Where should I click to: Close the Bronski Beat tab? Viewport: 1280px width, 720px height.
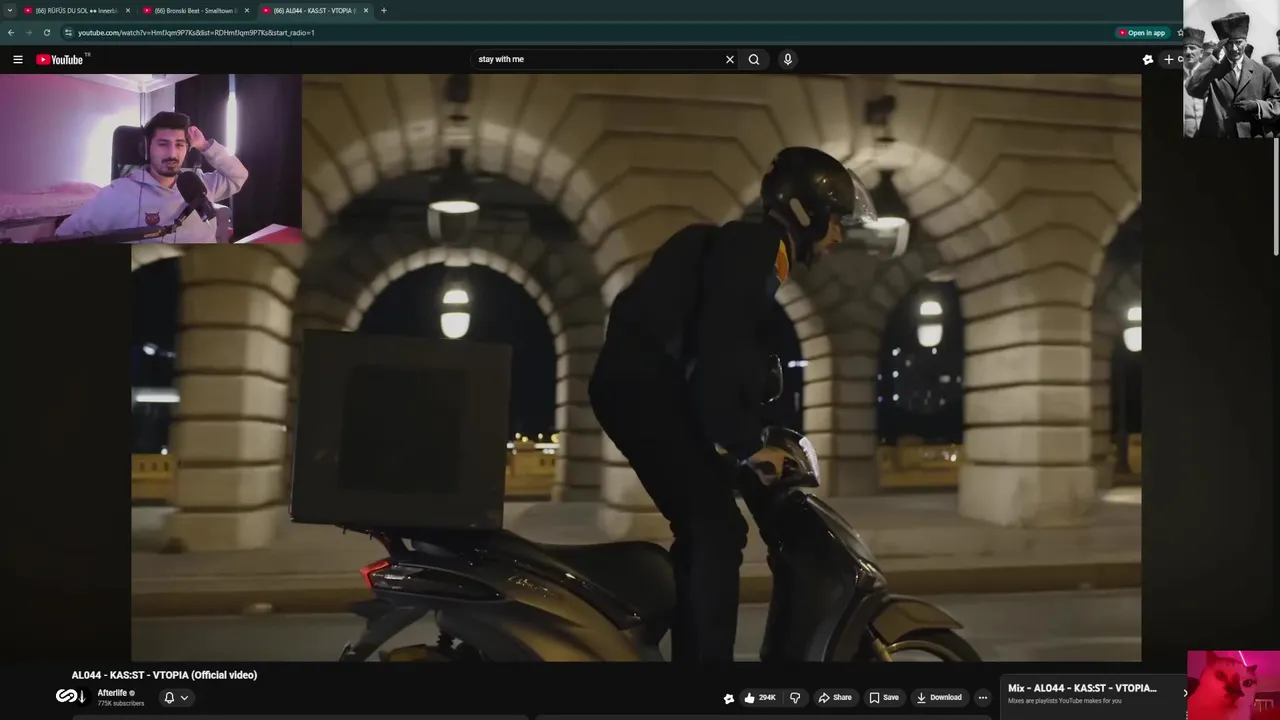tap(247, 10)
